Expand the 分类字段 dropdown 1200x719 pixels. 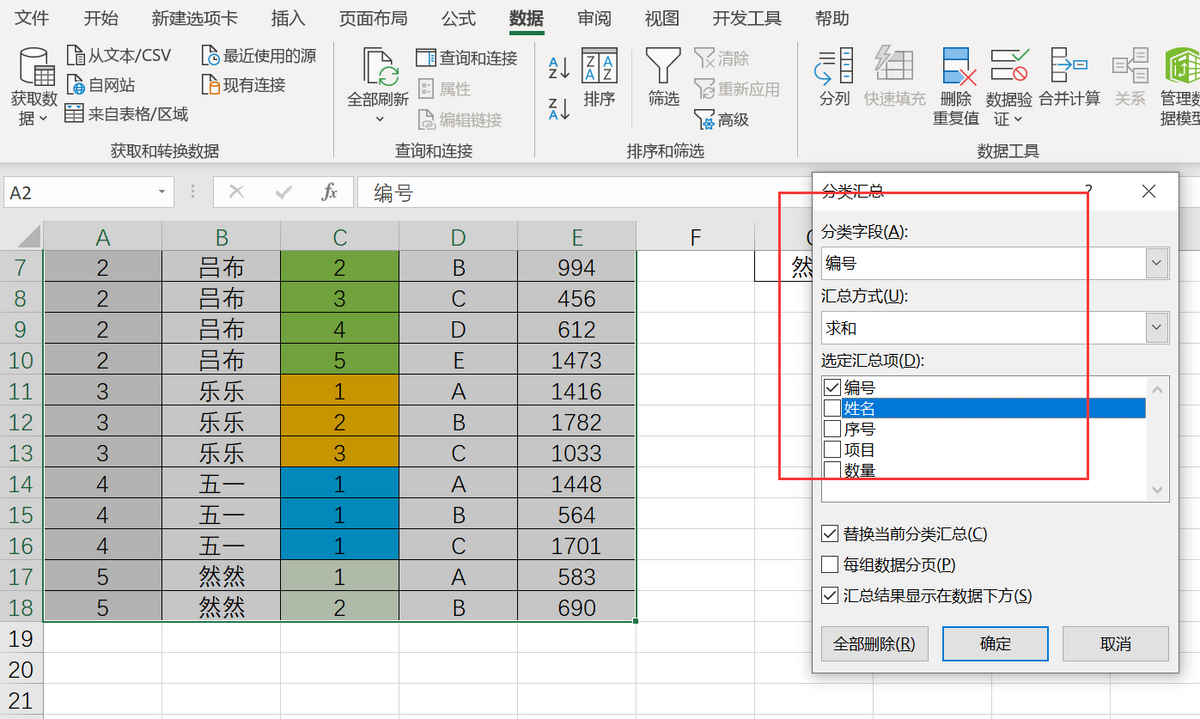coord(1157,263)
